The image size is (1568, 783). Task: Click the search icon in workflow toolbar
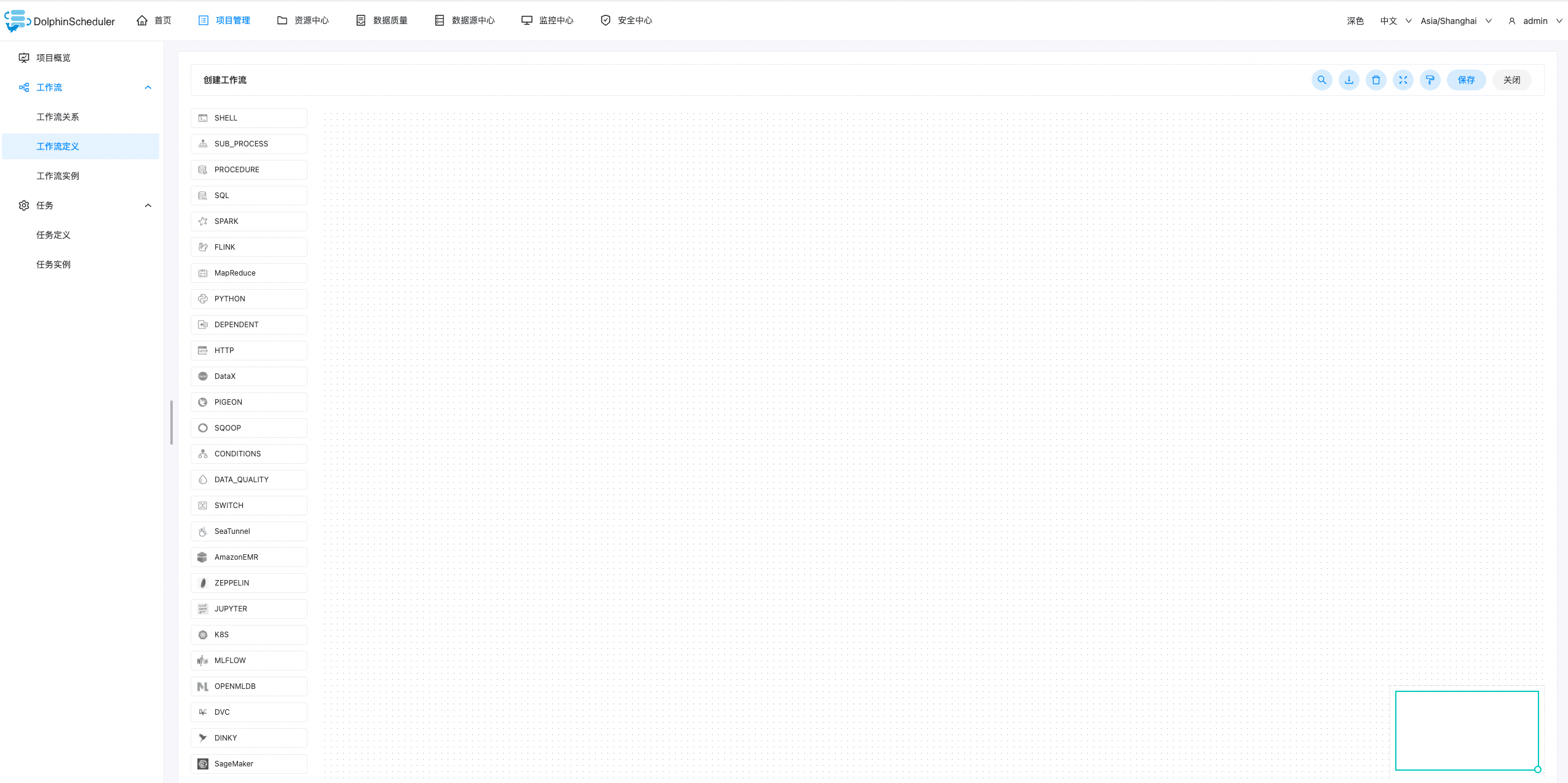pyautogui.click(x=1321, y=80)
